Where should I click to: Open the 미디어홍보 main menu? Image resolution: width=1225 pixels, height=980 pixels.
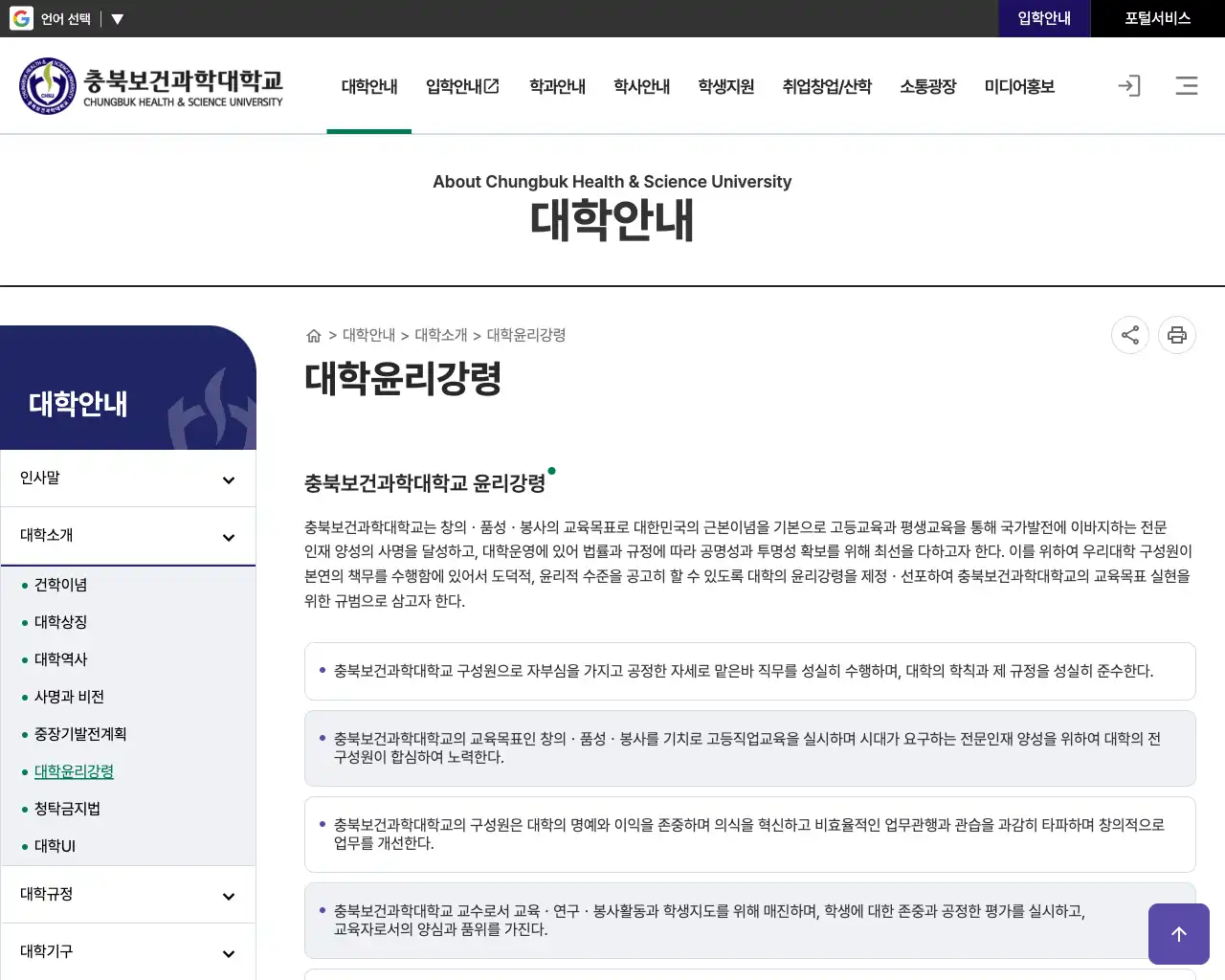point(1019,86)
